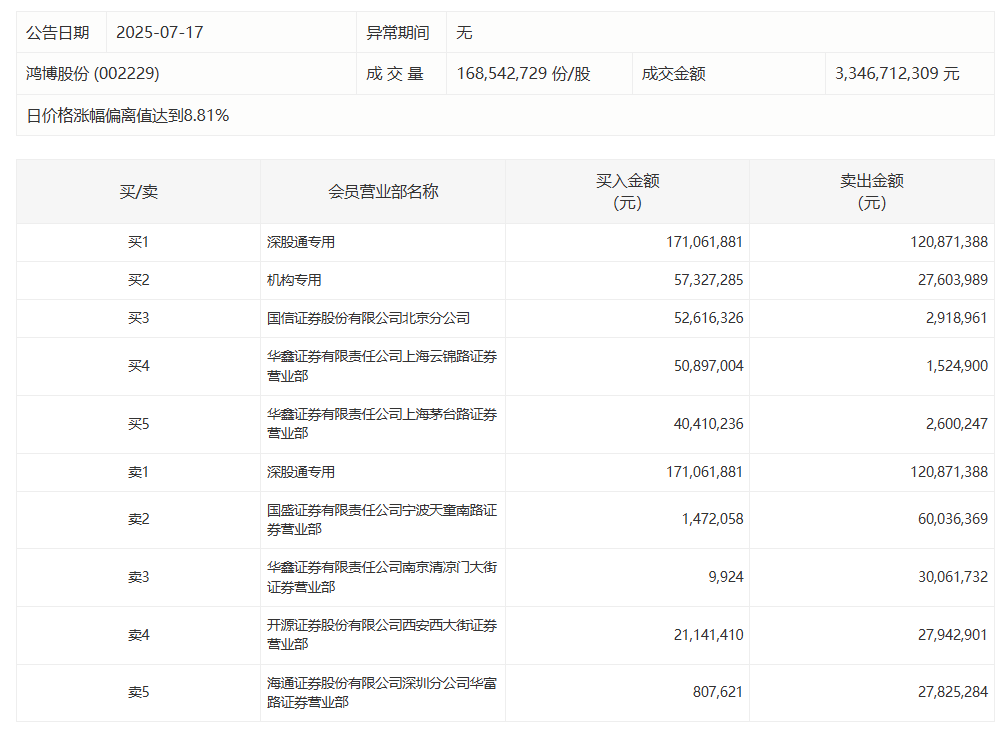Click 深股通专用 in the 卖1 row

[x=301, y=472]
